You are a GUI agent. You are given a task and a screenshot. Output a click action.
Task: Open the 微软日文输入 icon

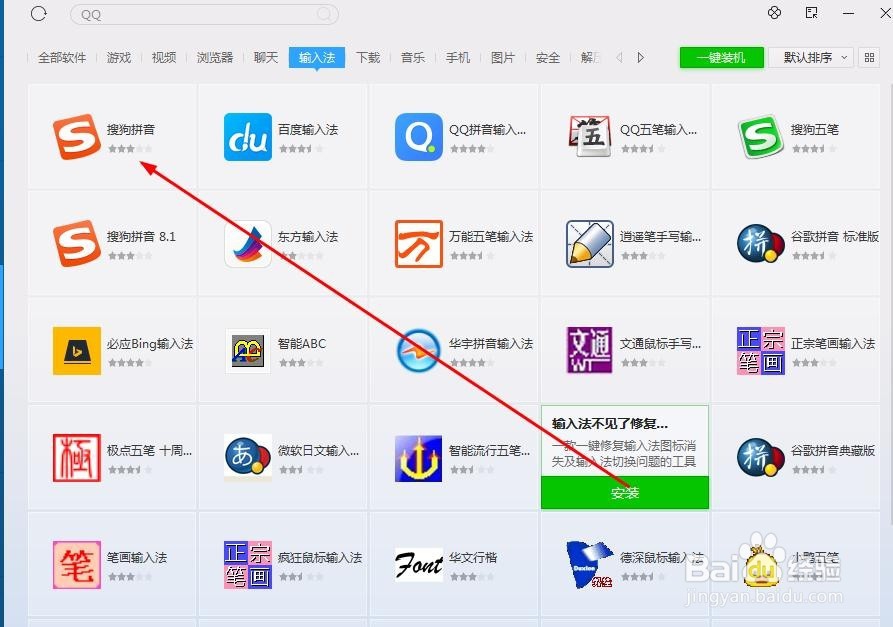(248, 457)
